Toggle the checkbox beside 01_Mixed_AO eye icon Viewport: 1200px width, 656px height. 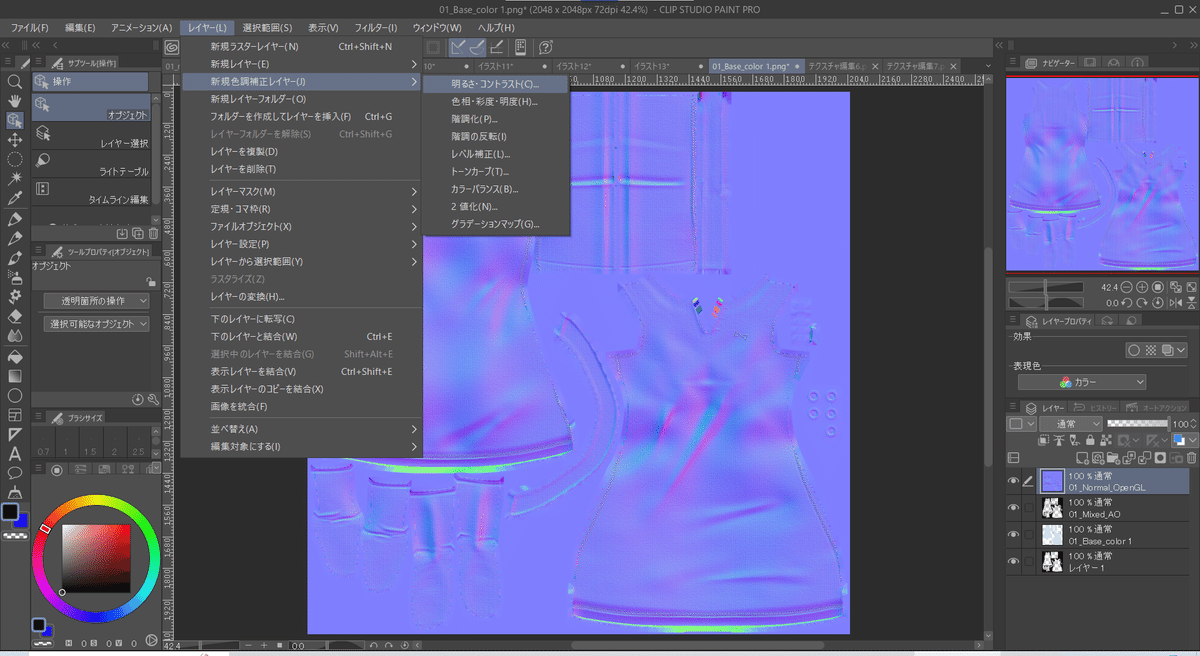(1028, 508)
